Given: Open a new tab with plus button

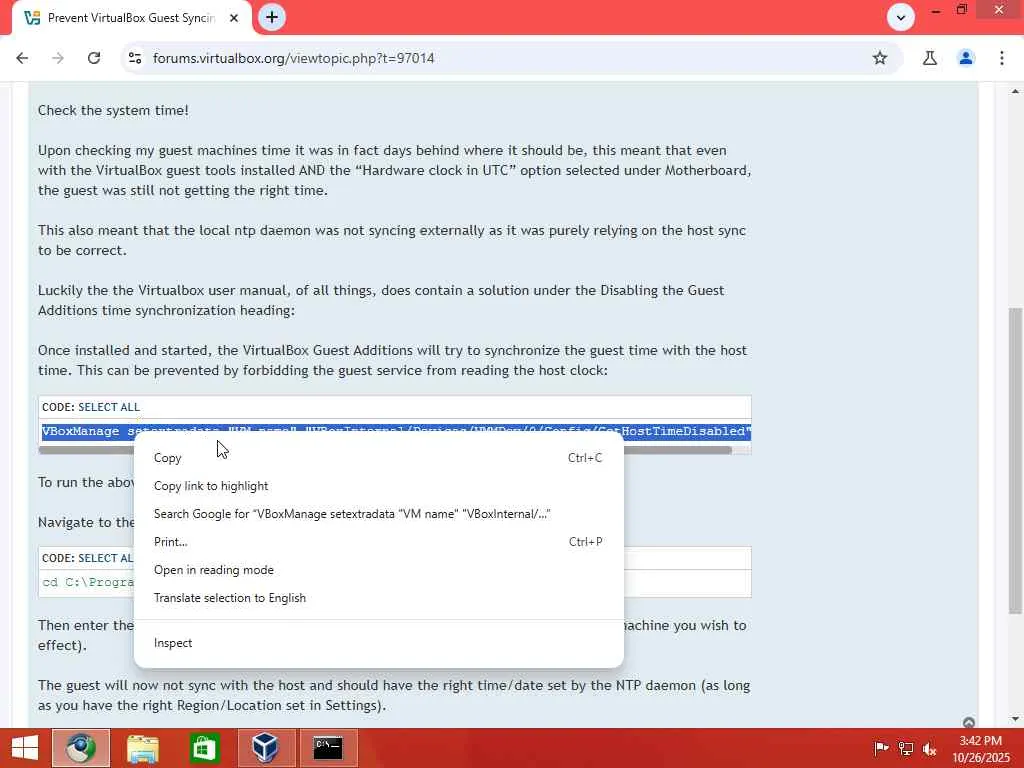Looking at the screenshot, I should coord(272,17).
